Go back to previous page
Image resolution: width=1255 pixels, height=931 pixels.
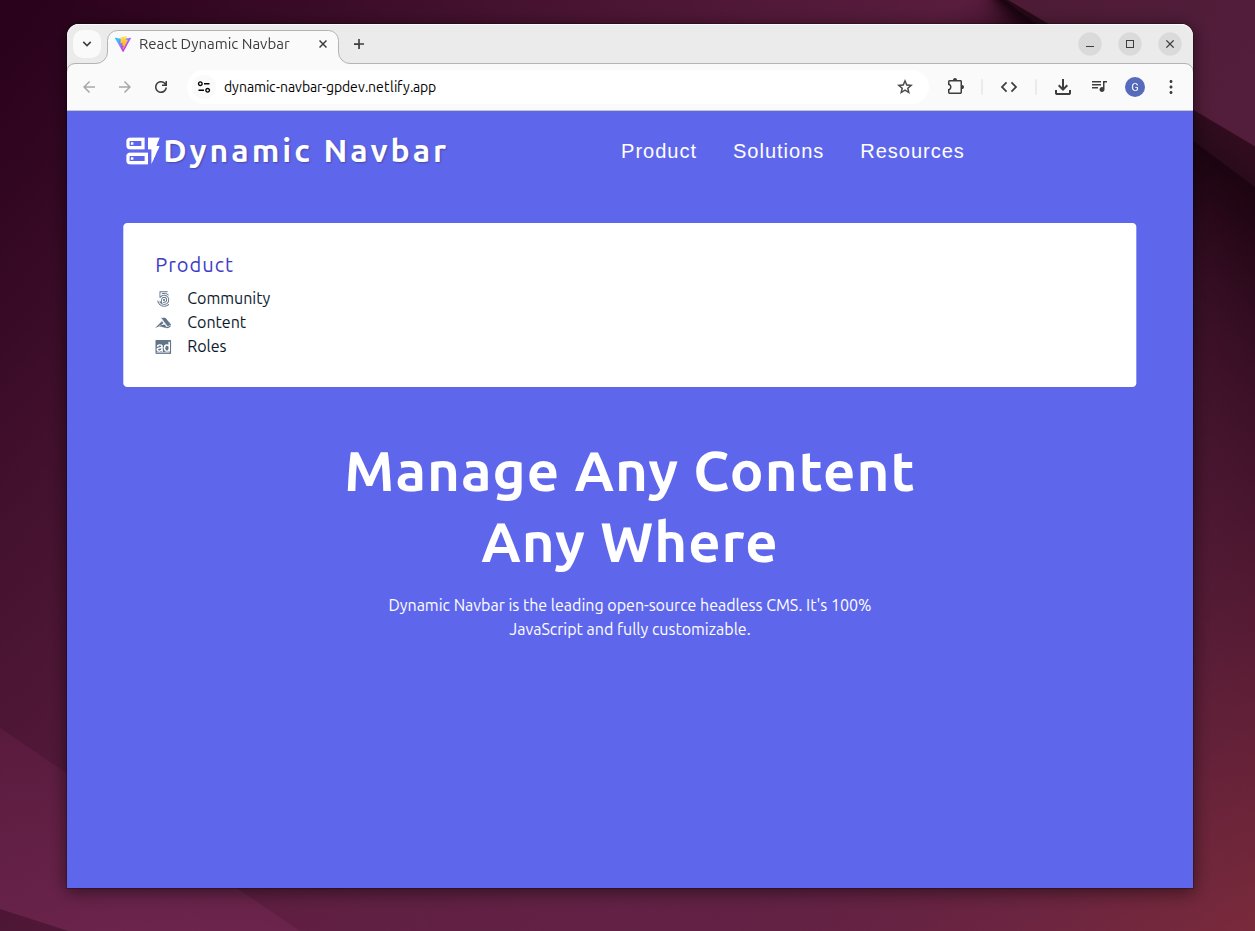pos(89,87)
